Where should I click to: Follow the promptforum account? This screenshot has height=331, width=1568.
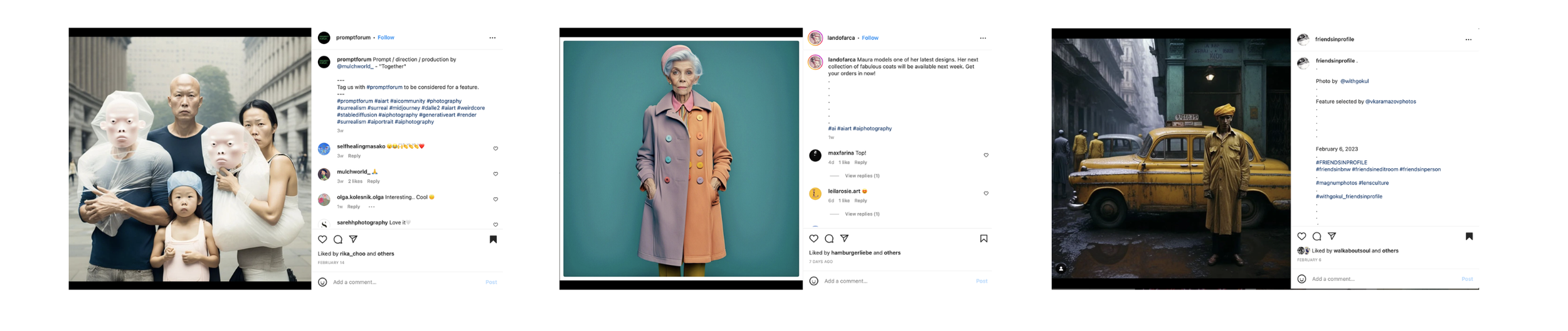click(x=386, y=38)
